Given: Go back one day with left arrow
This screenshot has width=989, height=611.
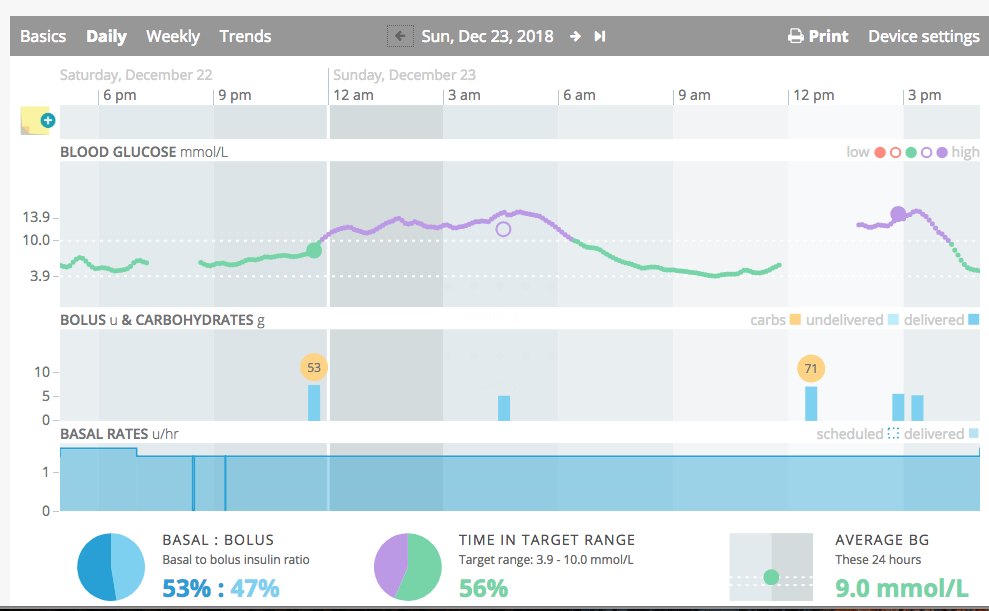Looking at the screenshot, I should click(x=400, y=36).
